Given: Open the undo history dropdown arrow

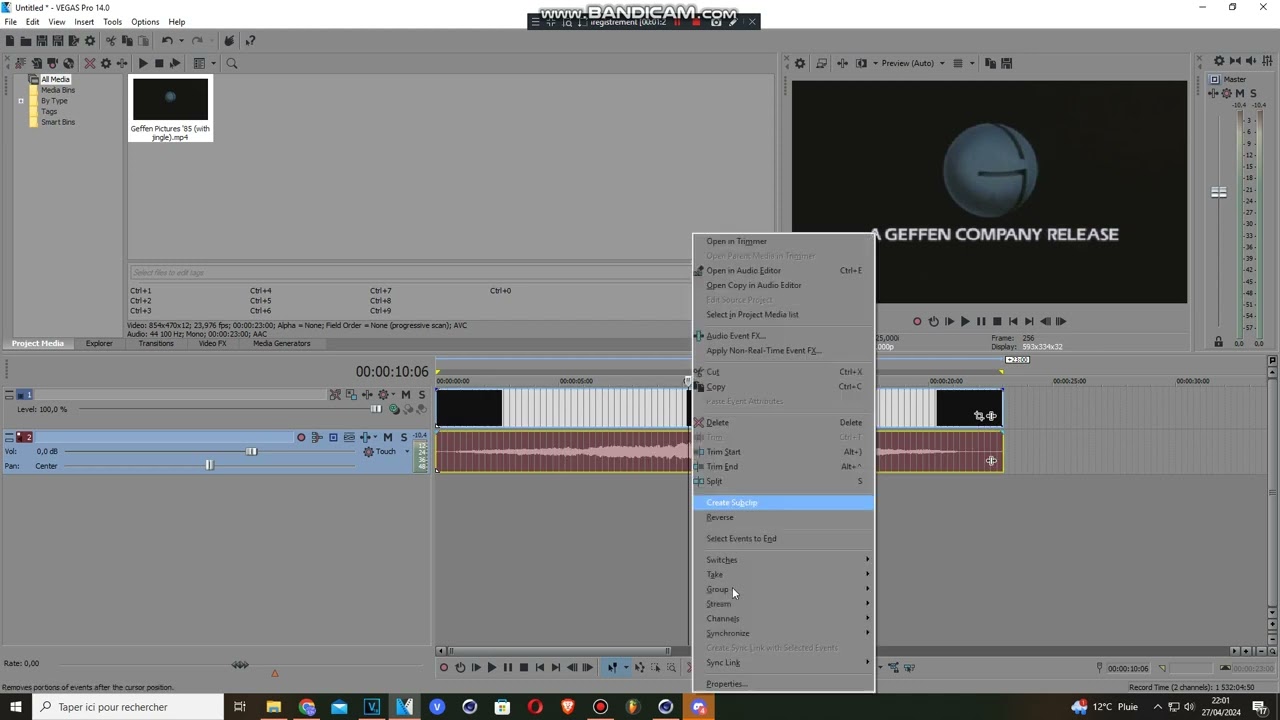Looking at the screenshot, I should pyautogui.click(x=181, y=41).
